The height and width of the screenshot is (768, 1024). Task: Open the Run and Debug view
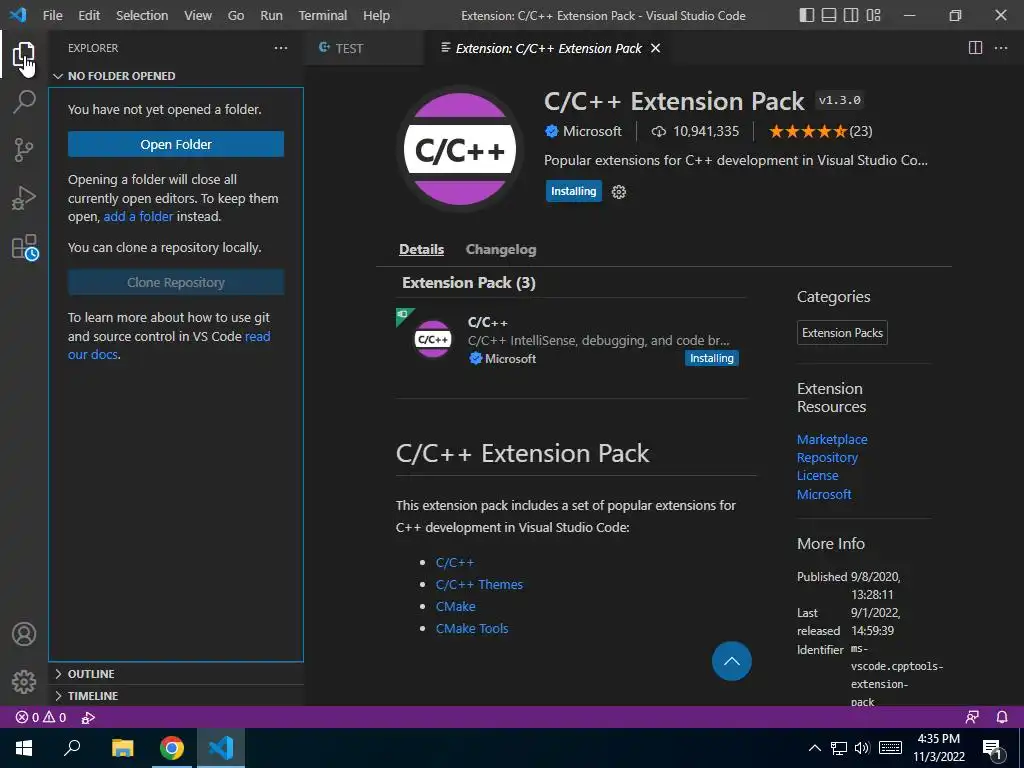click(24, 198)
